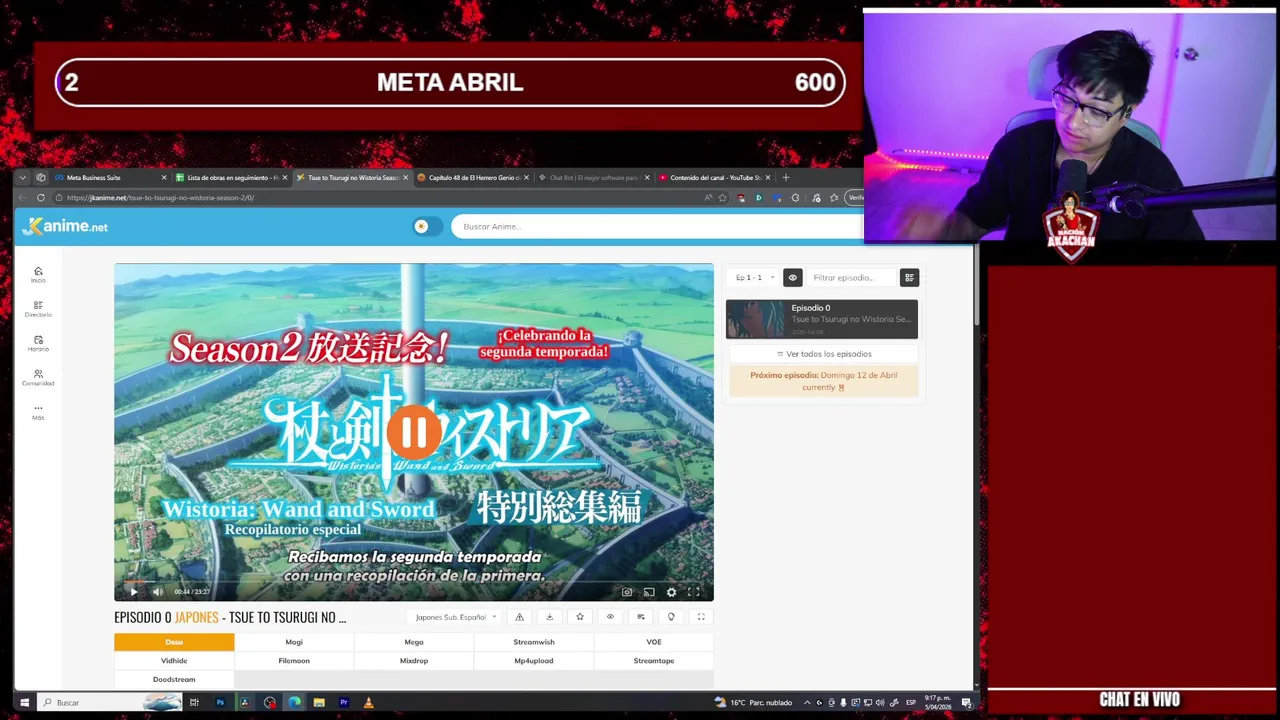This screenshot has width=1280, height=720.
Task: Open the weather widget showing 16°C
Action: tap(754, 703)
